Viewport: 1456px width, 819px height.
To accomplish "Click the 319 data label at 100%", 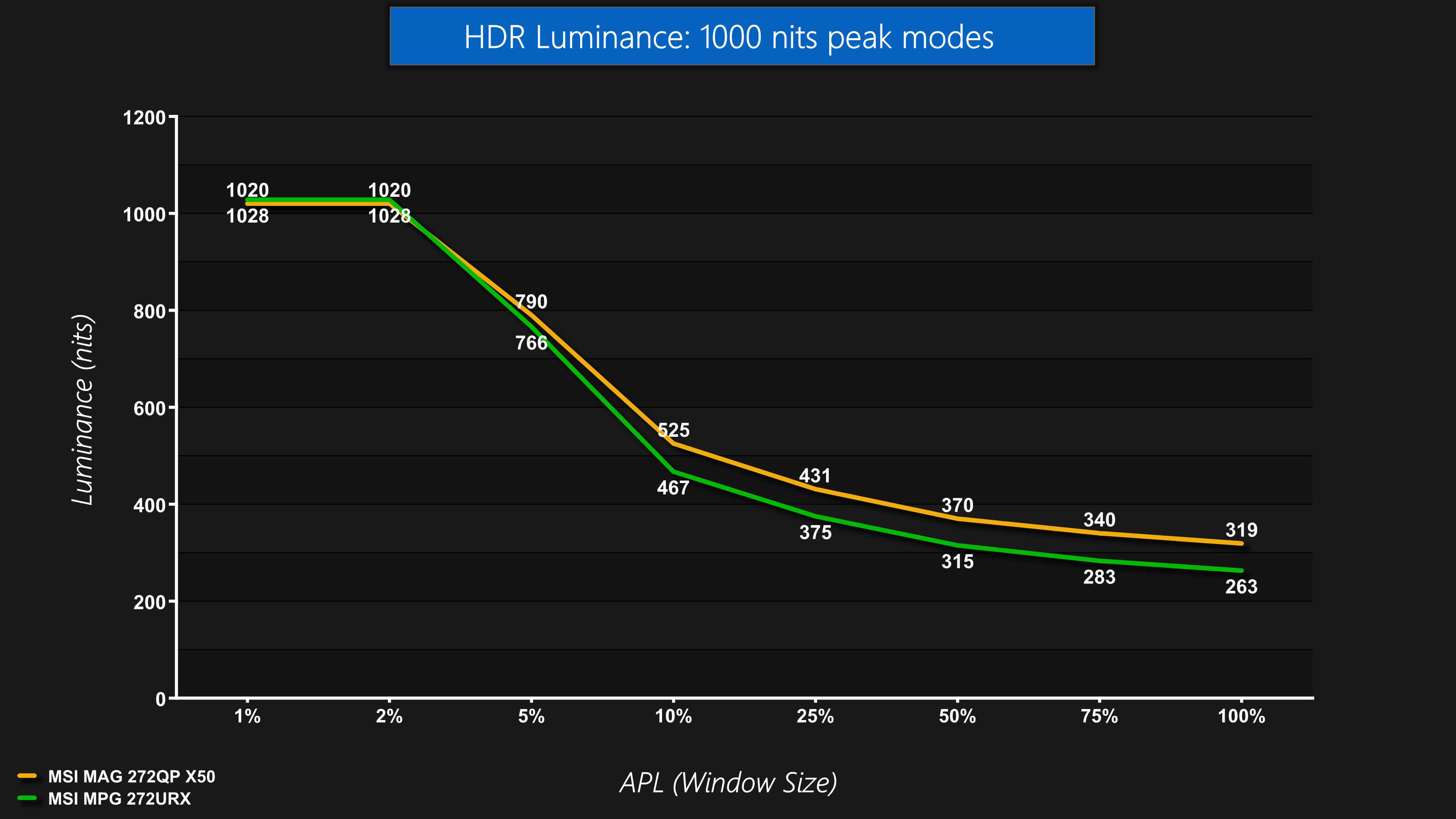I will pos(1241,530).
